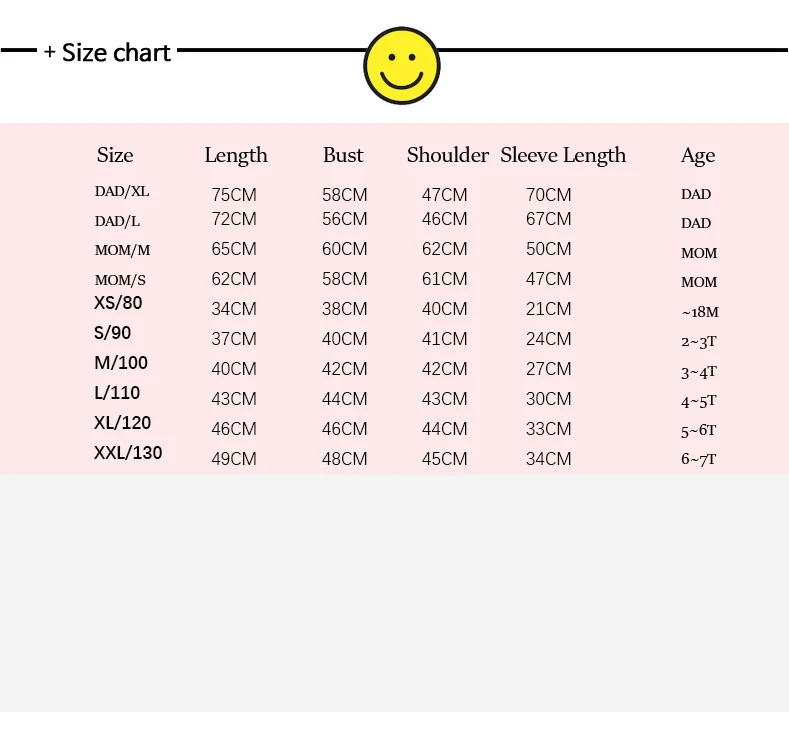Click the MOM/M size label

tap(122, 250)
